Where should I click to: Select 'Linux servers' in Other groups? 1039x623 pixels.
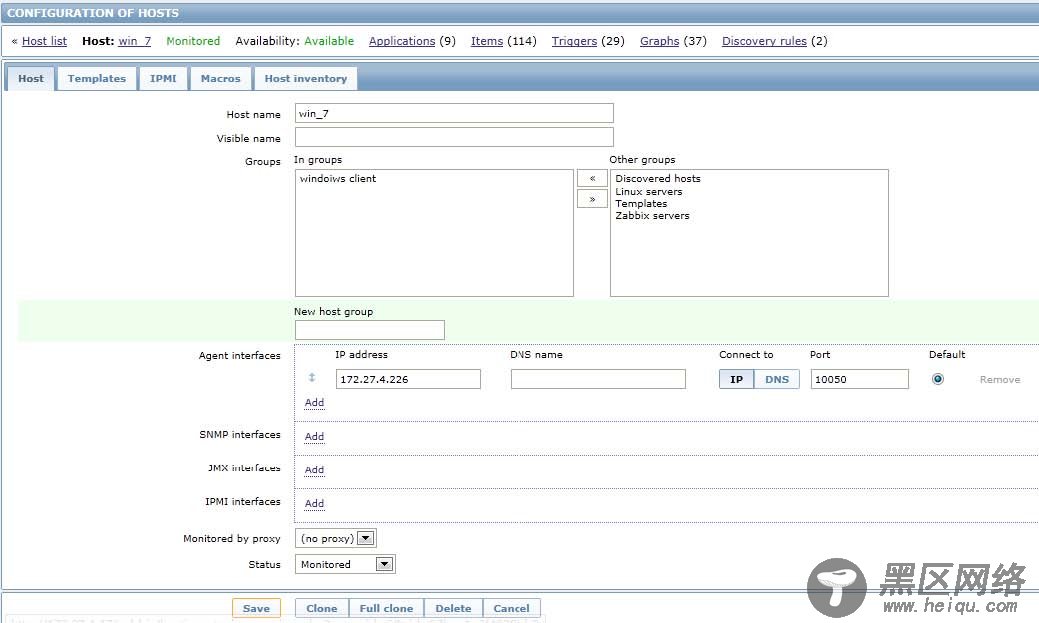coord(649,192)
